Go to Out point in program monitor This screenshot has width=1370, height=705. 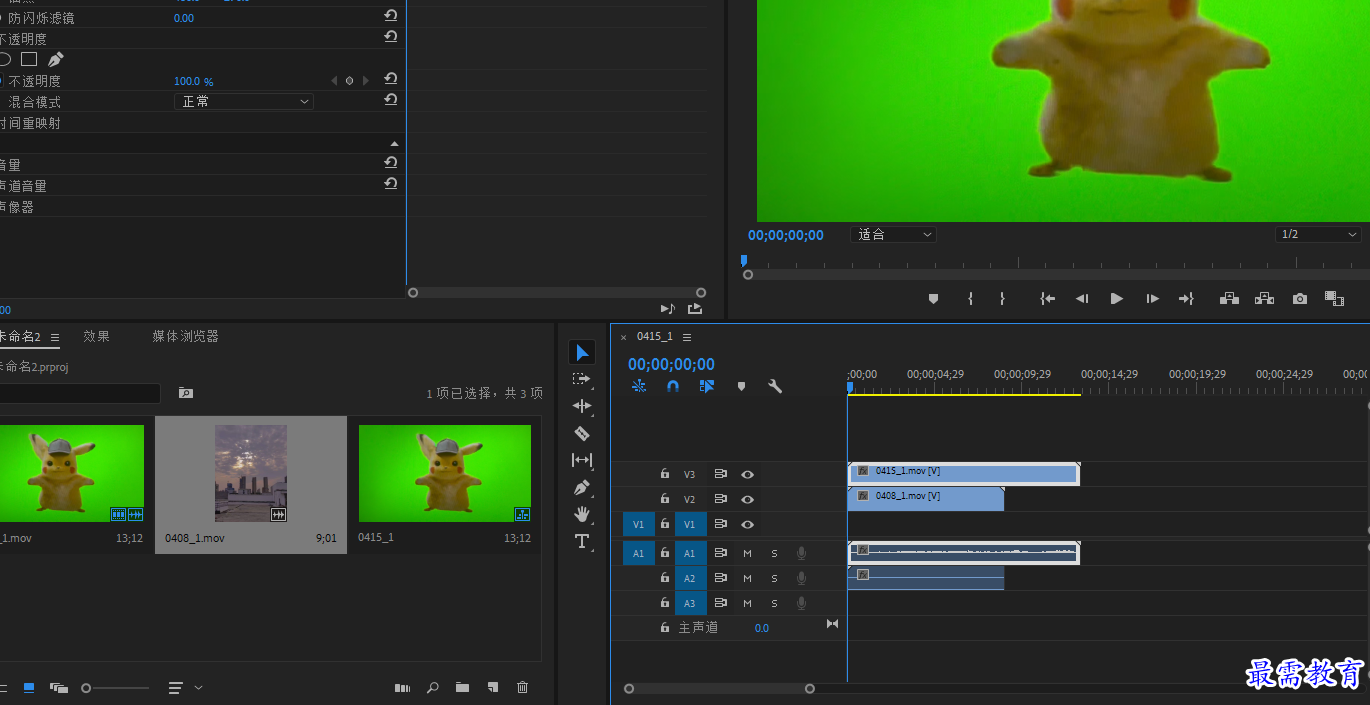tap(1186, 298)
